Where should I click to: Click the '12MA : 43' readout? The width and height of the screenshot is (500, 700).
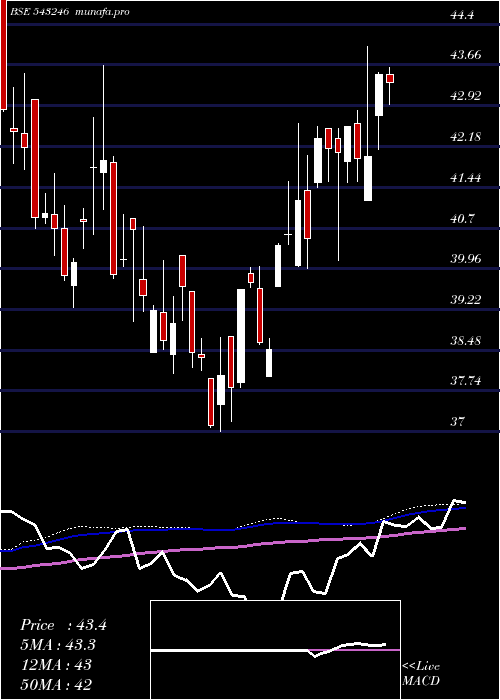point(56,665)
